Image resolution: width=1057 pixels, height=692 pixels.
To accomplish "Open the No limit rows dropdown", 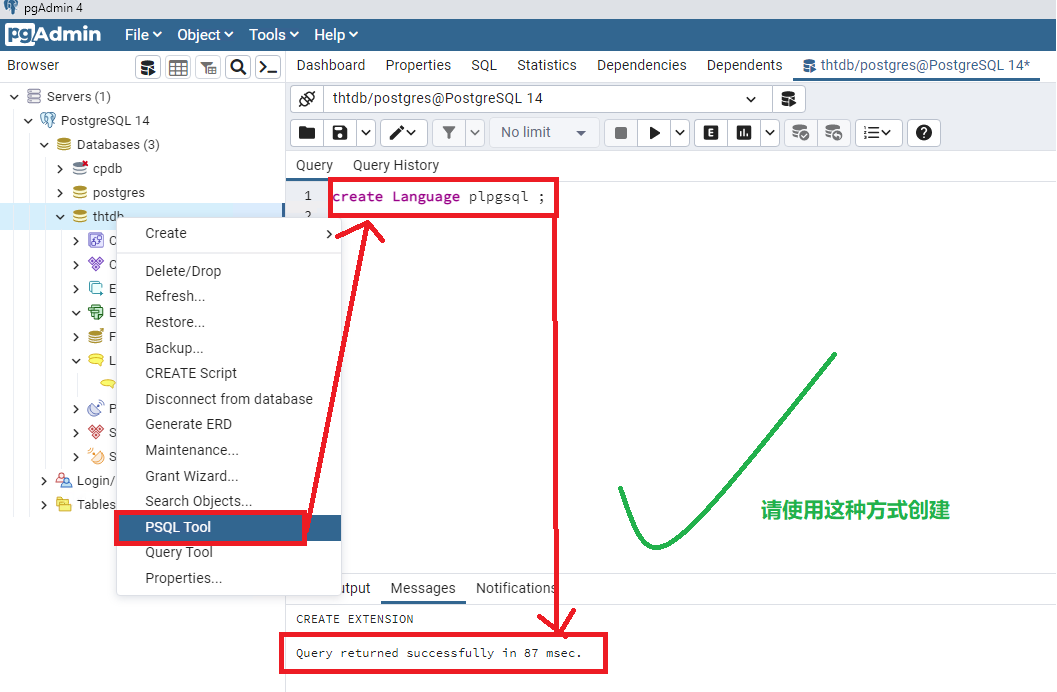I will coord(543,131).
